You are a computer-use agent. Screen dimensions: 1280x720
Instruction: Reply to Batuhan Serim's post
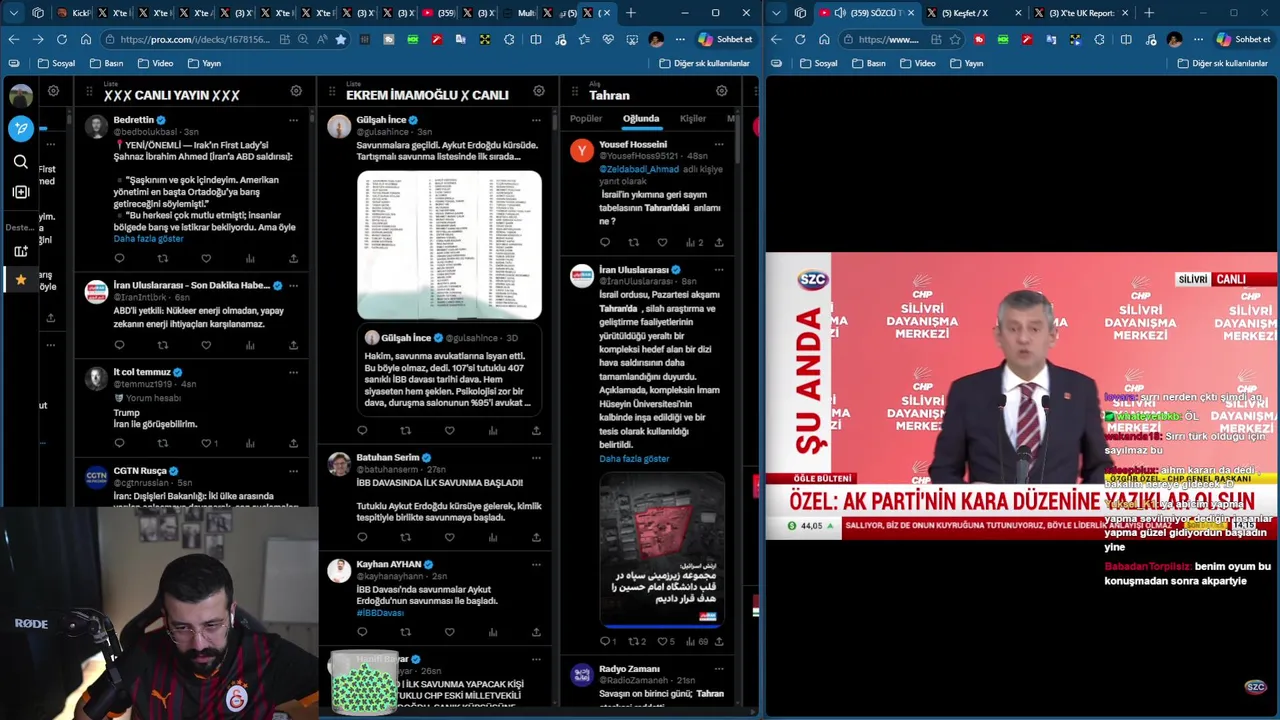362,537
